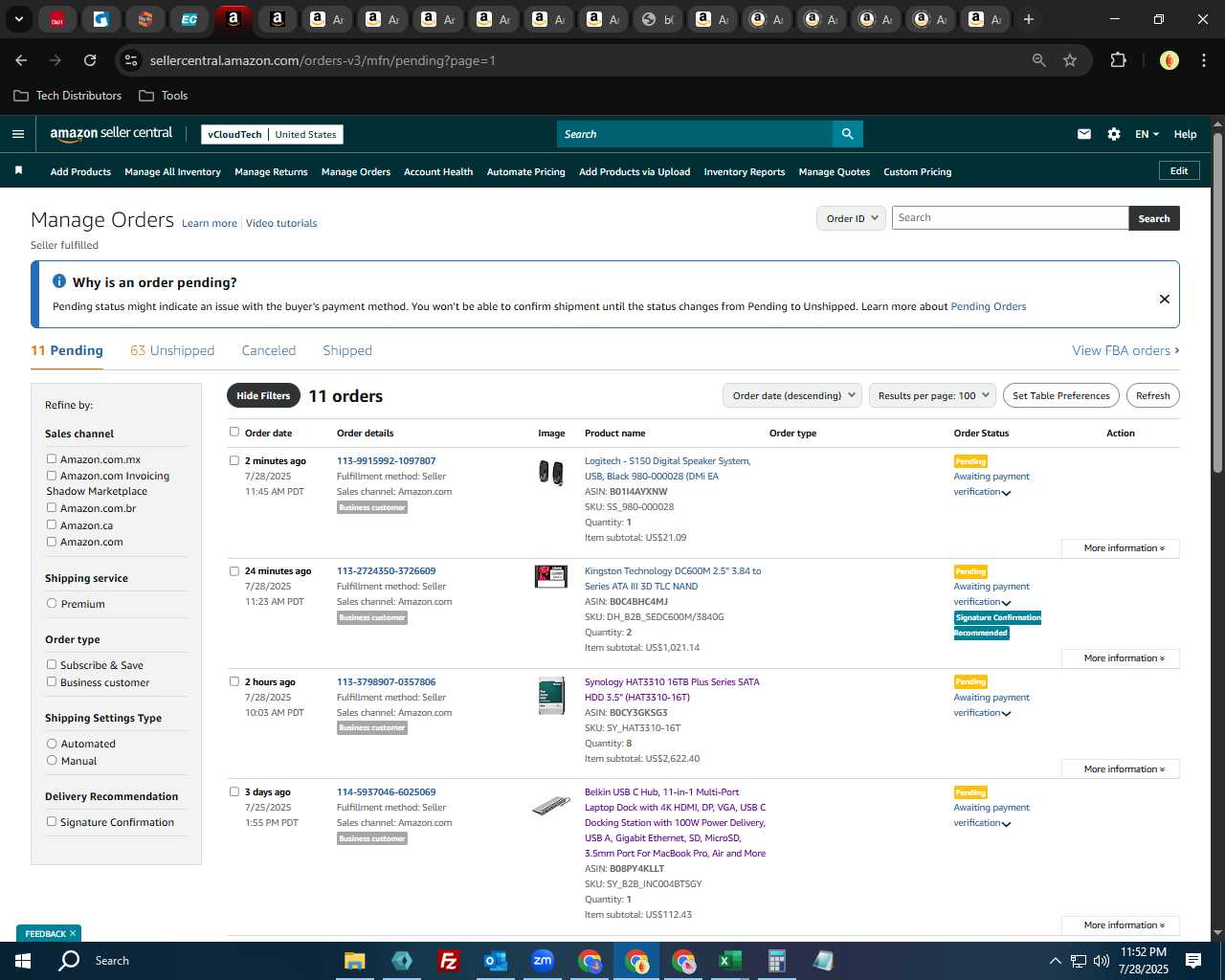Open order link 113-2724350-3726609

point(386,571)
